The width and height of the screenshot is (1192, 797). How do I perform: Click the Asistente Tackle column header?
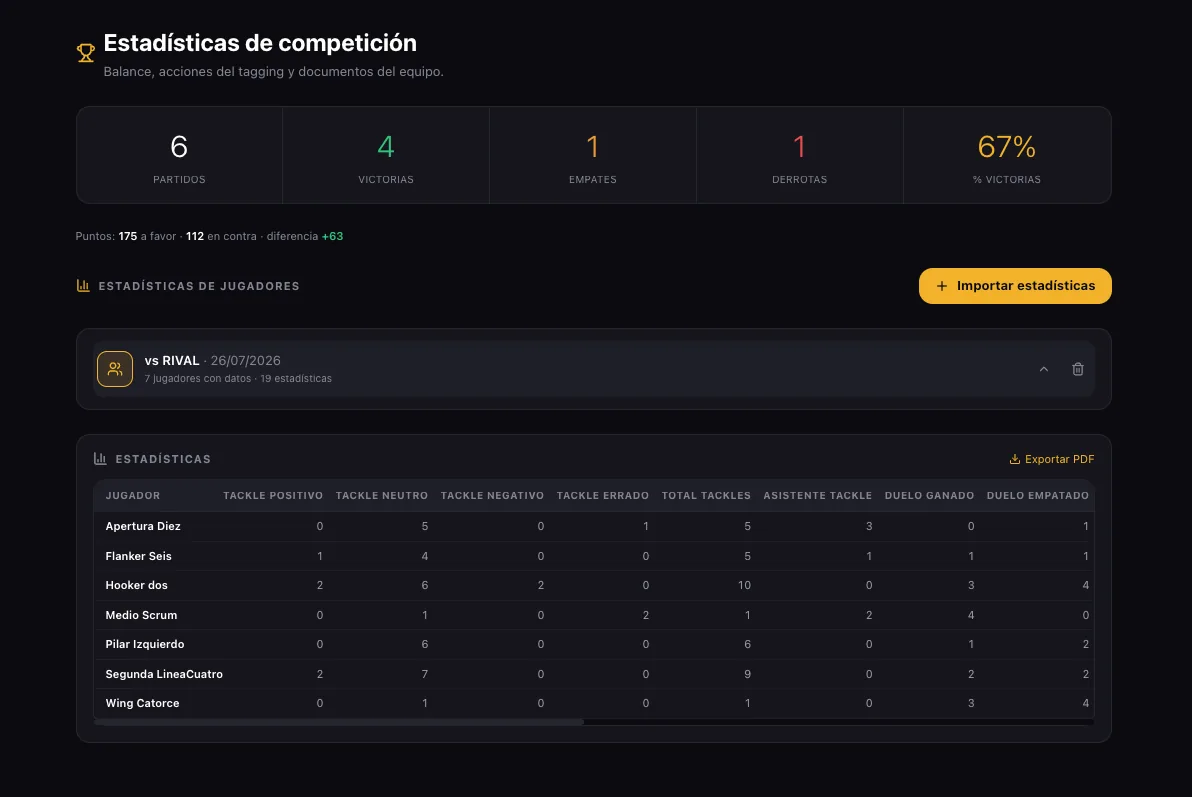click(x=817, y=495)
